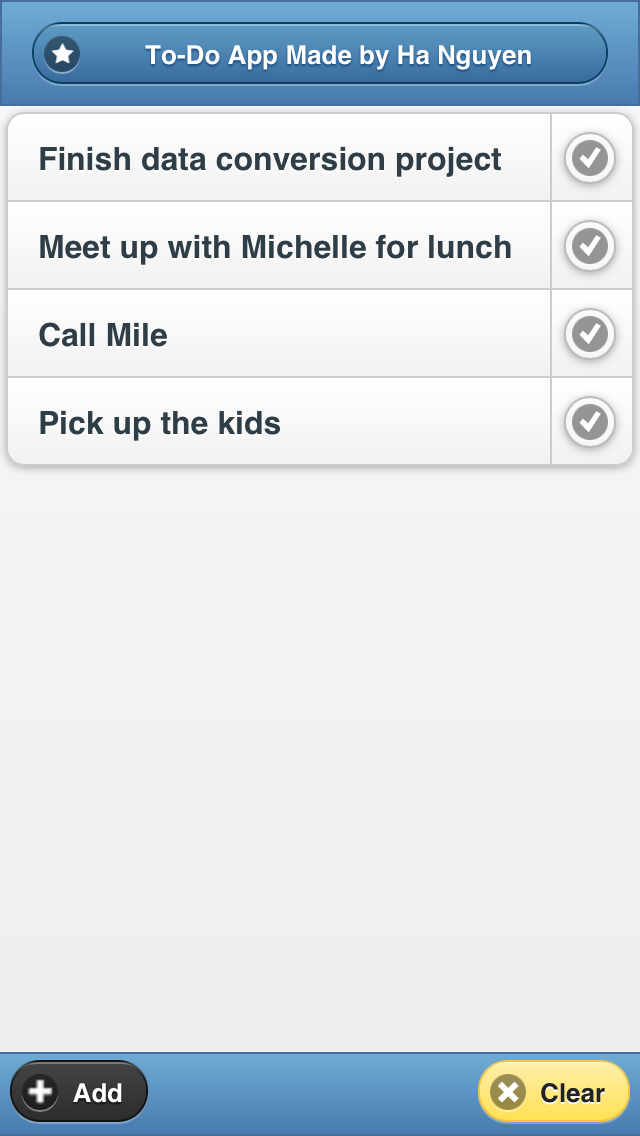Click the star icon in the header
The width and height of the screenshot is (640, 1136).
pyautogui.click(x=63, y=54)
